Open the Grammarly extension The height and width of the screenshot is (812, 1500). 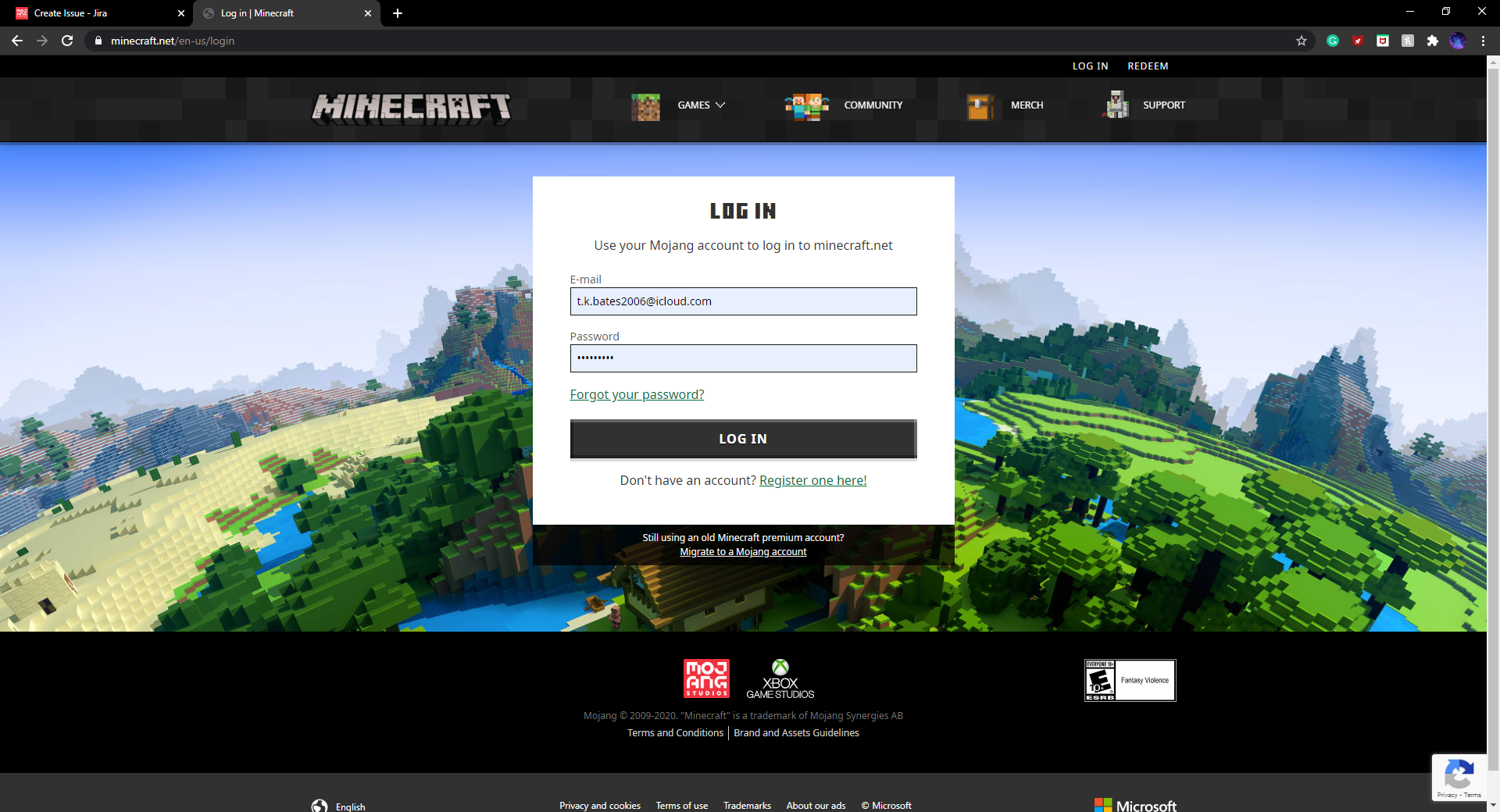pos(1333,41)
